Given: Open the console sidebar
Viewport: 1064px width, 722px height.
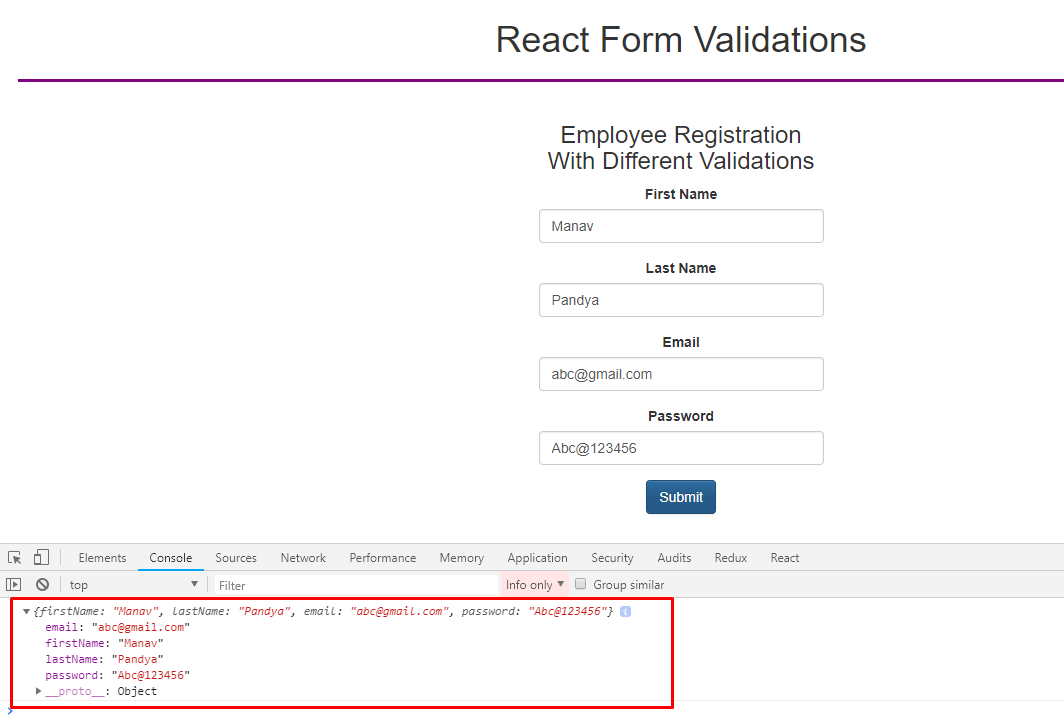Looking at the screenshot, I should 14,584.
